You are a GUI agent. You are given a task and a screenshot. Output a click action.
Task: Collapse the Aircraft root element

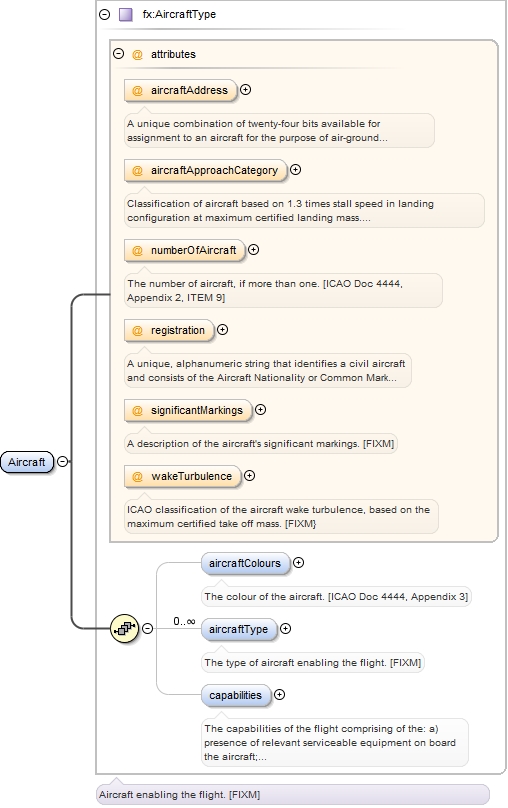(62, 462)
